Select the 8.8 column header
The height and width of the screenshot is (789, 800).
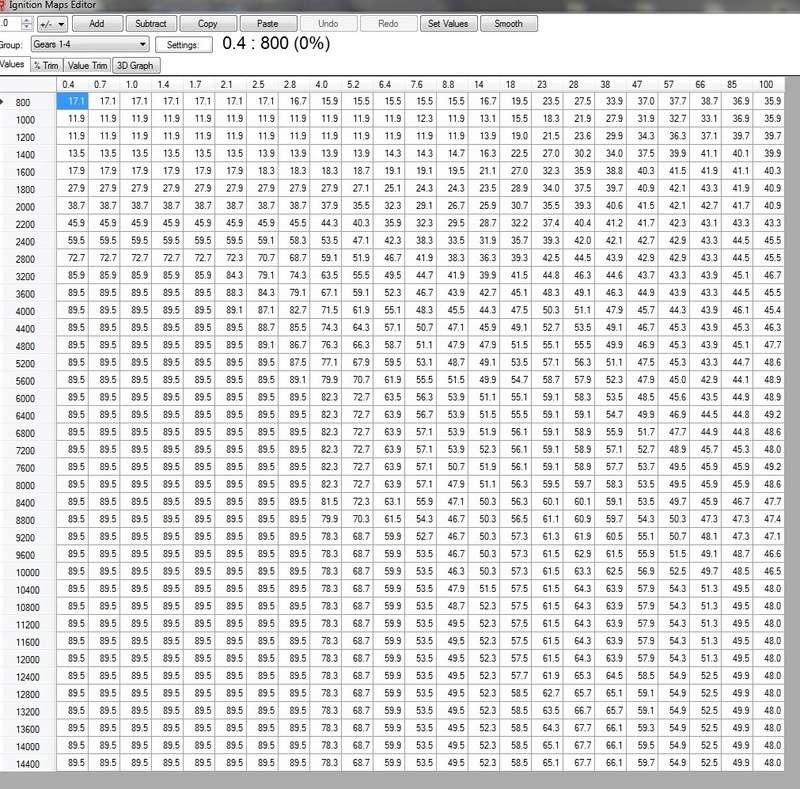click(x=453, y=84)
